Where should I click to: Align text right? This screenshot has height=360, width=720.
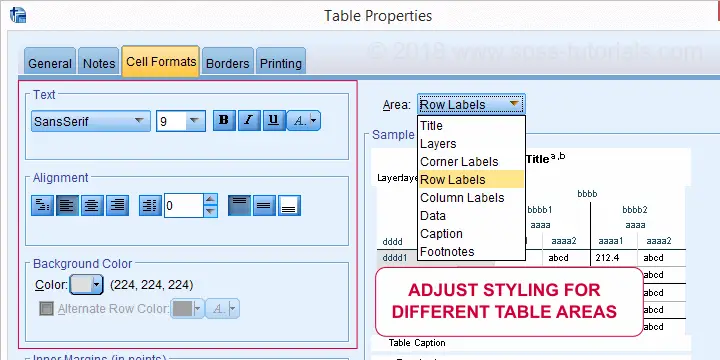[118, 205]
